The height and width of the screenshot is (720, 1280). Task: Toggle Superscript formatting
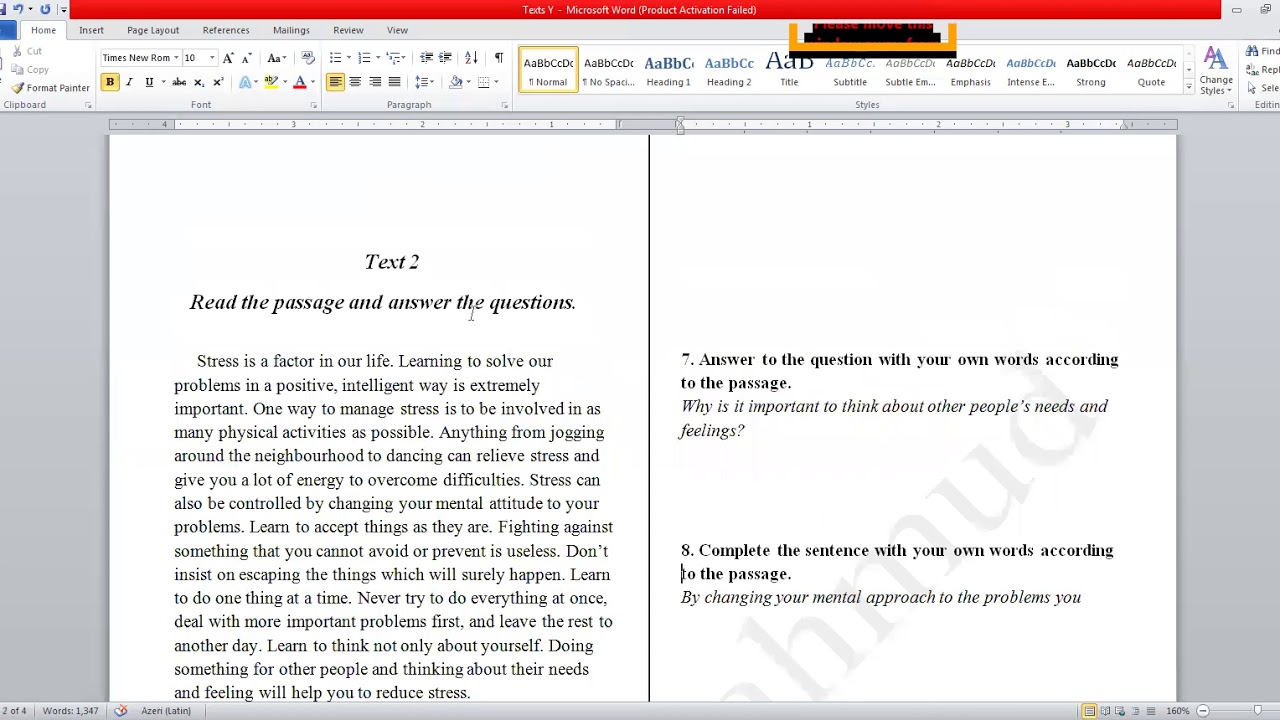tap(218, 82)
